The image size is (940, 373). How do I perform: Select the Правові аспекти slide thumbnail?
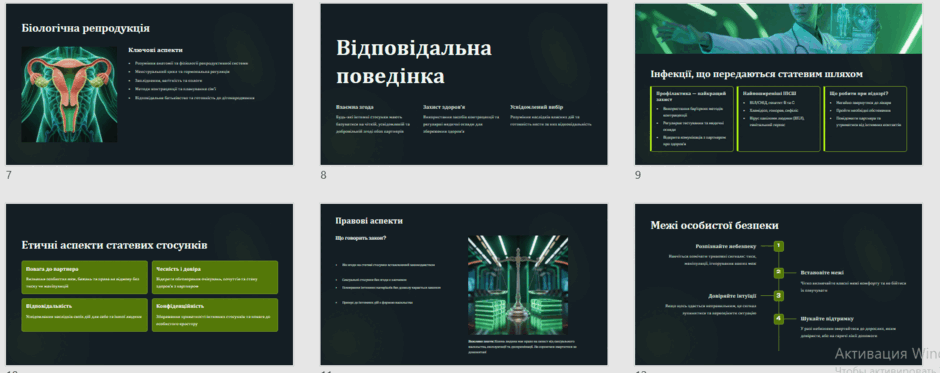coord(464,284)
